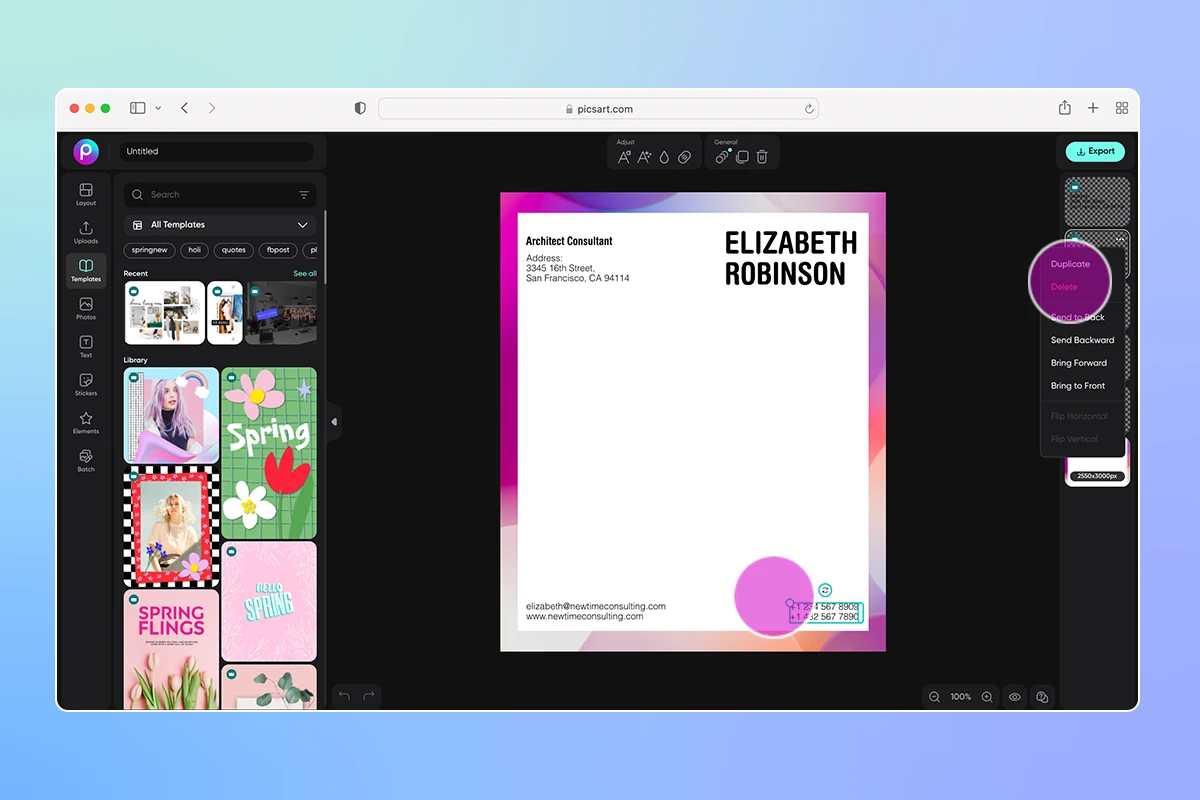This screenshot has height=800, width=1200.
Task: Click the Export button
Action: pyautogui.click(x=1094, y=151)
